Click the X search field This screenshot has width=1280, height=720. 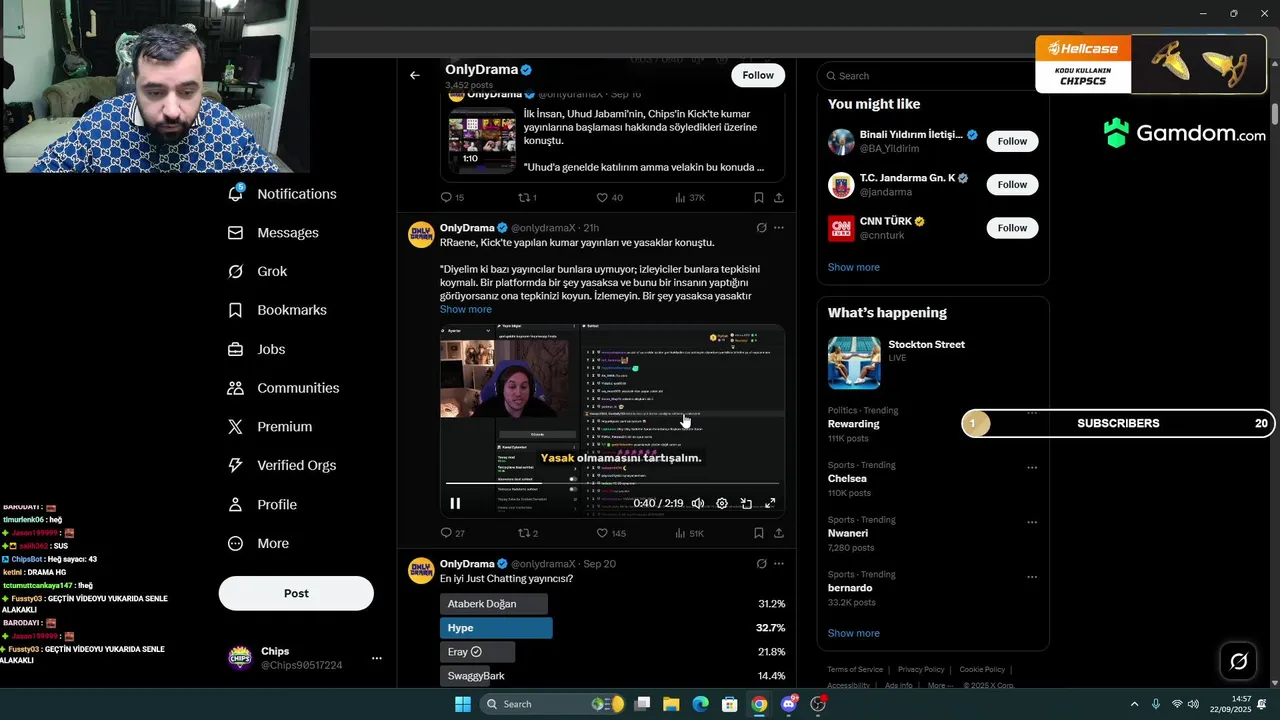pos(933,76)
